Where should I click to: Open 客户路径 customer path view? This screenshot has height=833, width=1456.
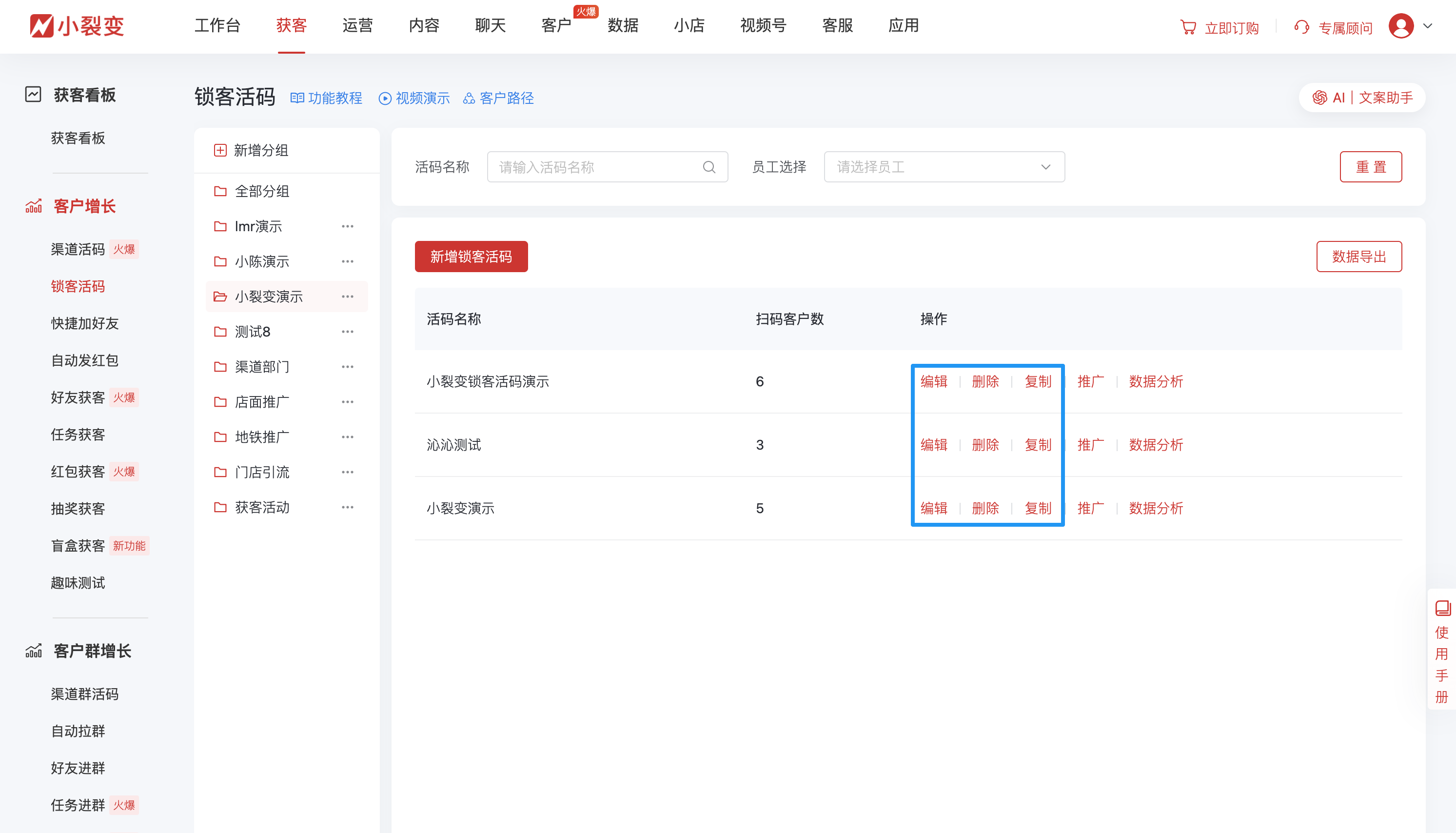pyautogui.click(x=469, y=98)
